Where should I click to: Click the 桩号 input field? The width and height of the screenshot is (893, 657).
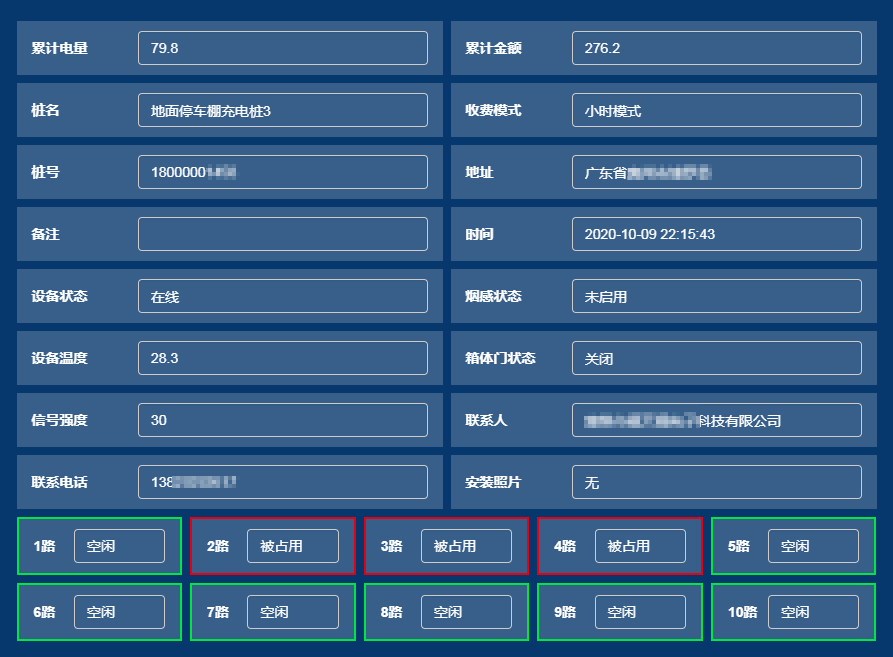click(283, 172)
